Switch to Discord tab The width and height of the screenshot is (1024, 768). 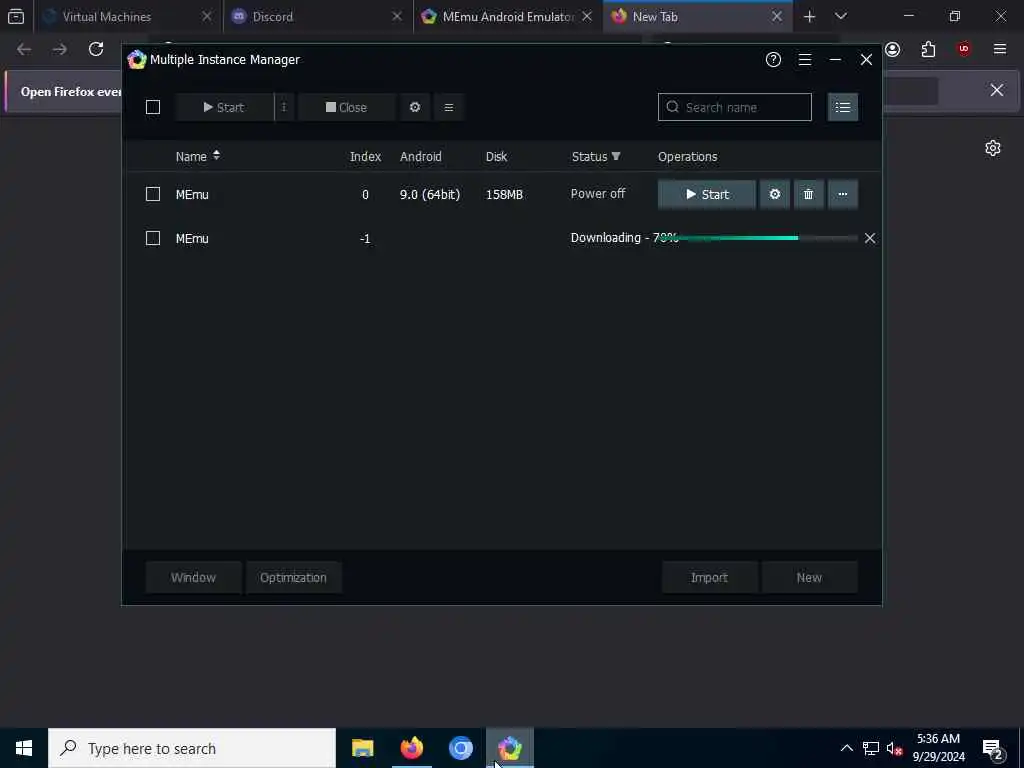(317, 16)
